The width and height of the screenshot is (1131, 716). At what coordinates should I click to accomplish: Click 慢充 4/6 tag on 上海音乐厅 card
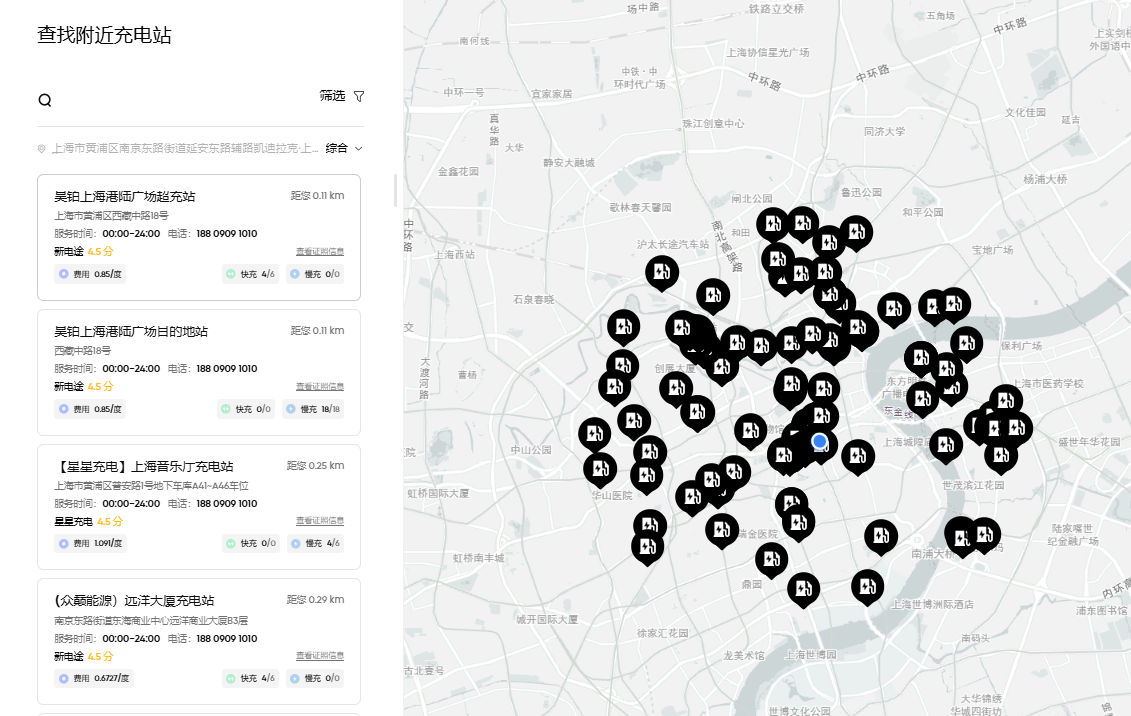click(315, 543)
